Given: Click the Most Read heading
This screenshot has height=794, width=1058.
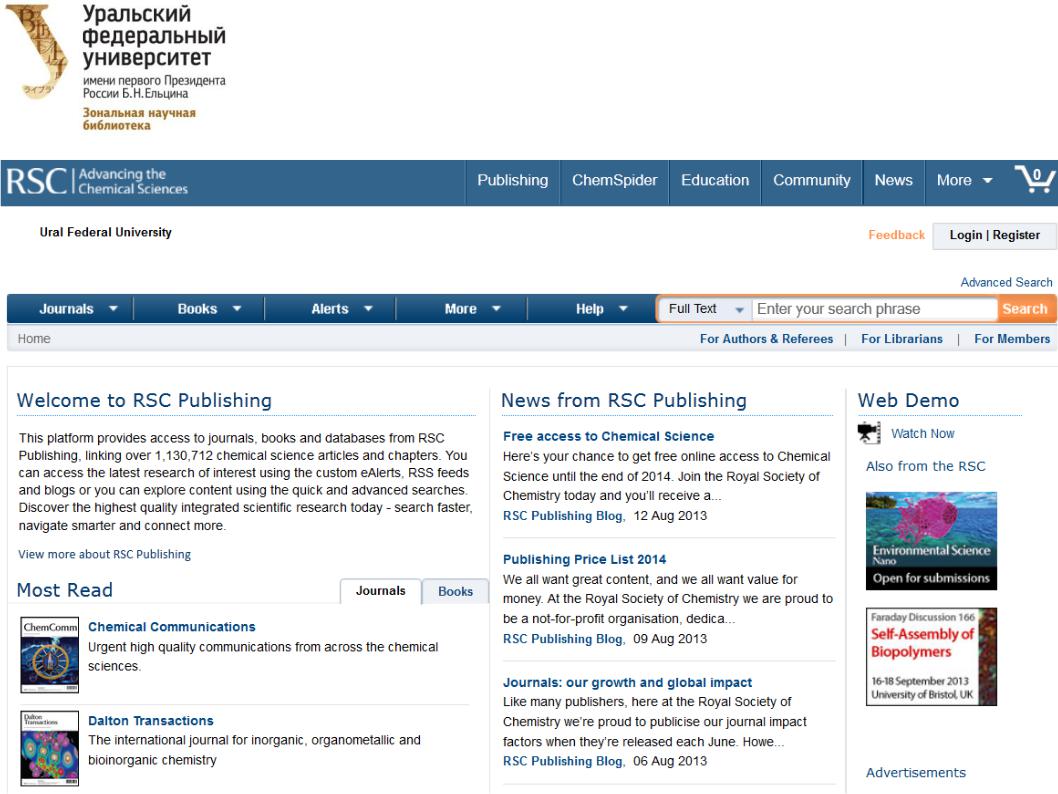Looking at the screenshot, I should click(x=64, y=590).
